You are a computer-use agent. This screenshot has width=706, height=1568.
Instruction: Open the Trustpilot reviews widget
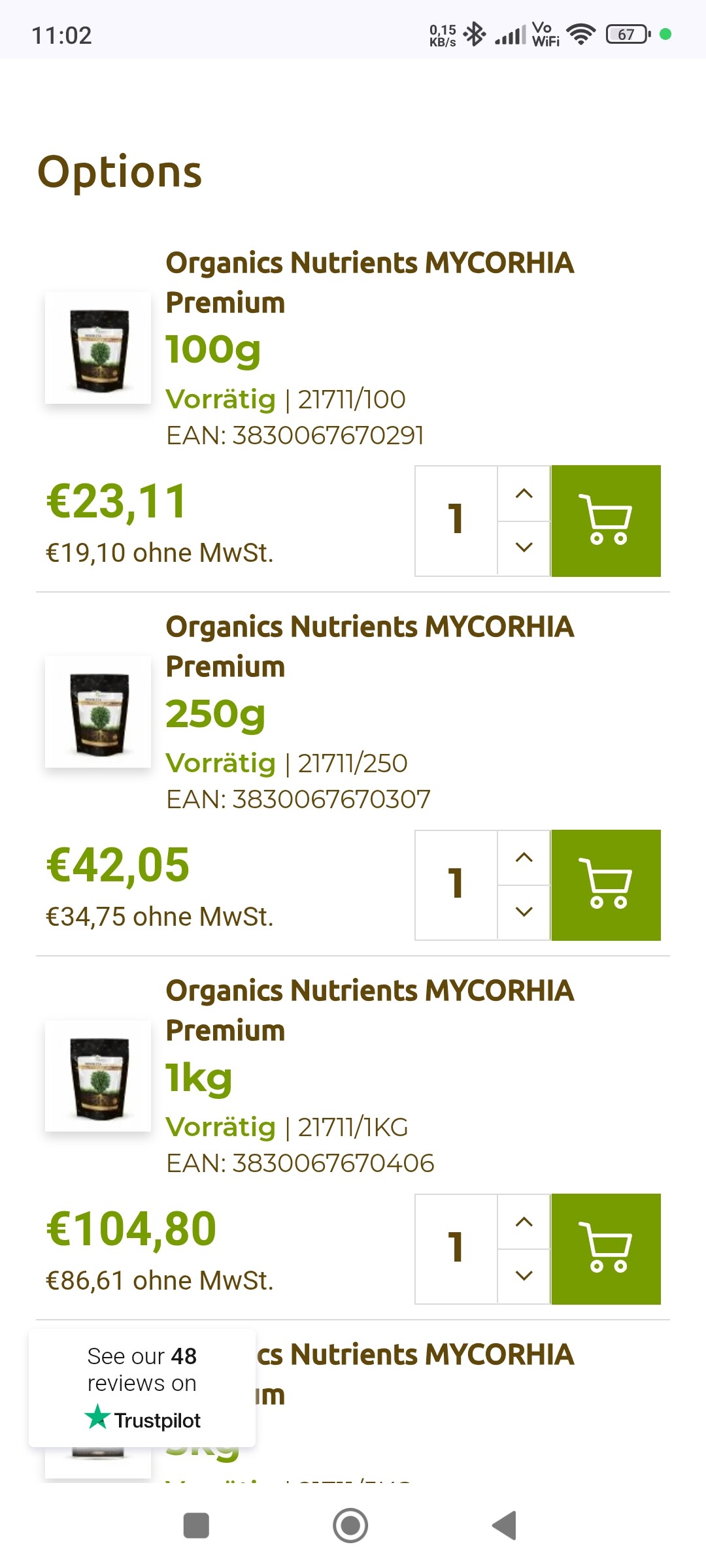coord(142,1388)
